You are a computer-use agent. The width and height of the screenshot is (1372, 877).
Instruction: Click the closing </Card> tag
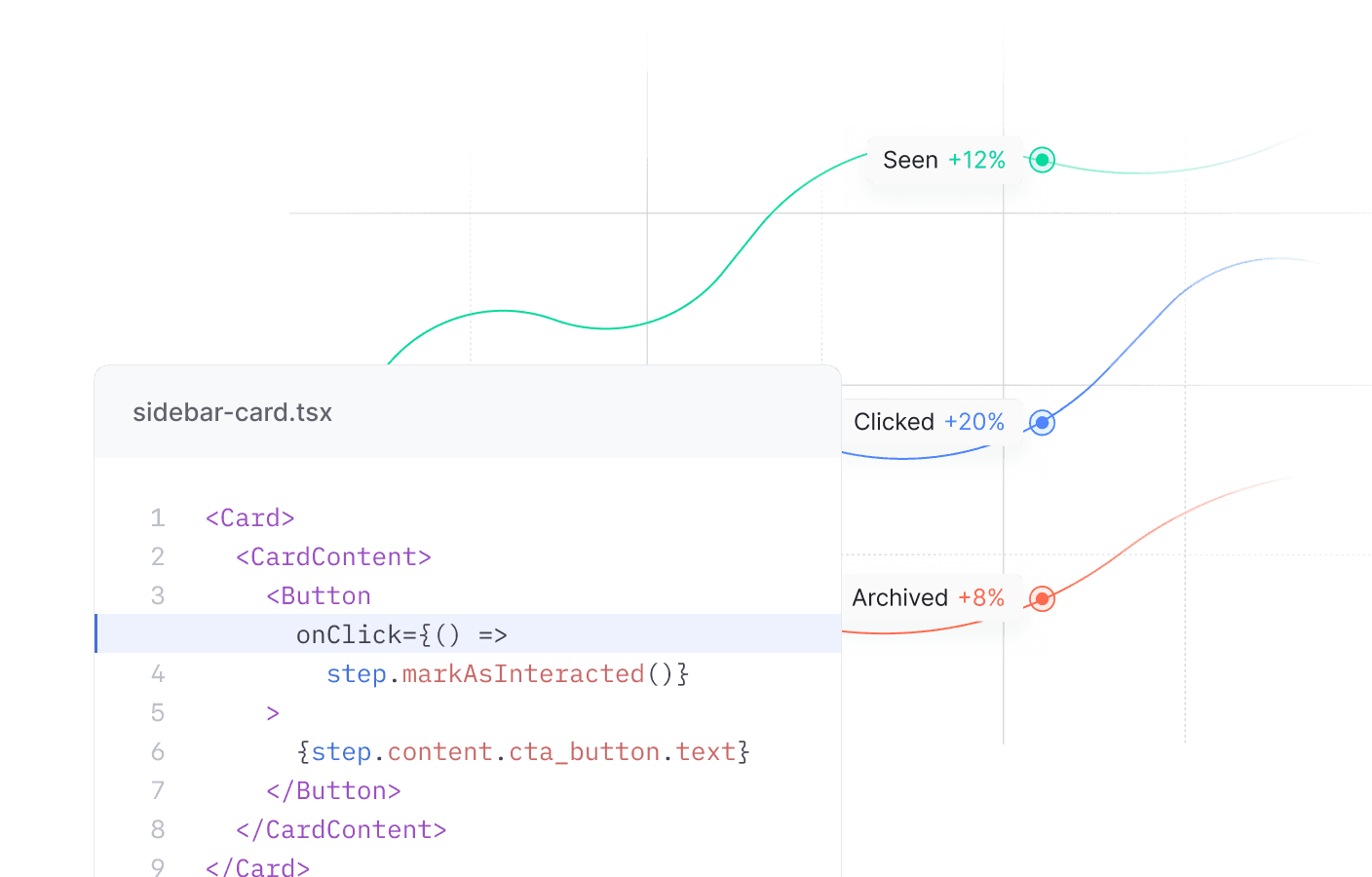click(257, 866)
